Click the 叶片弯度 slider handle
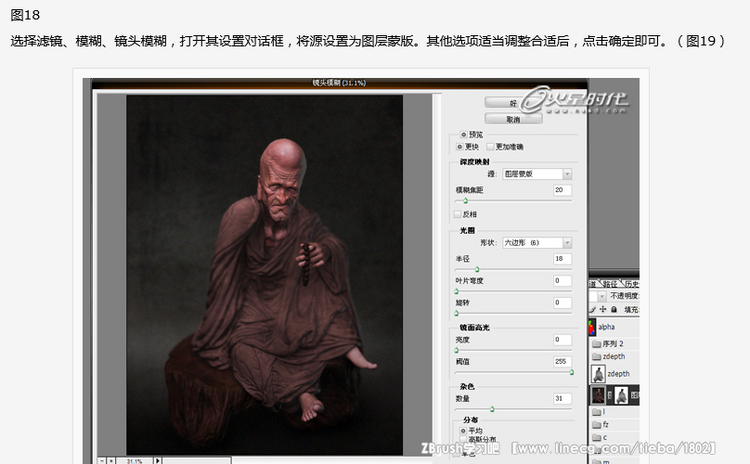The image size is (750, 464). point(456,291)
